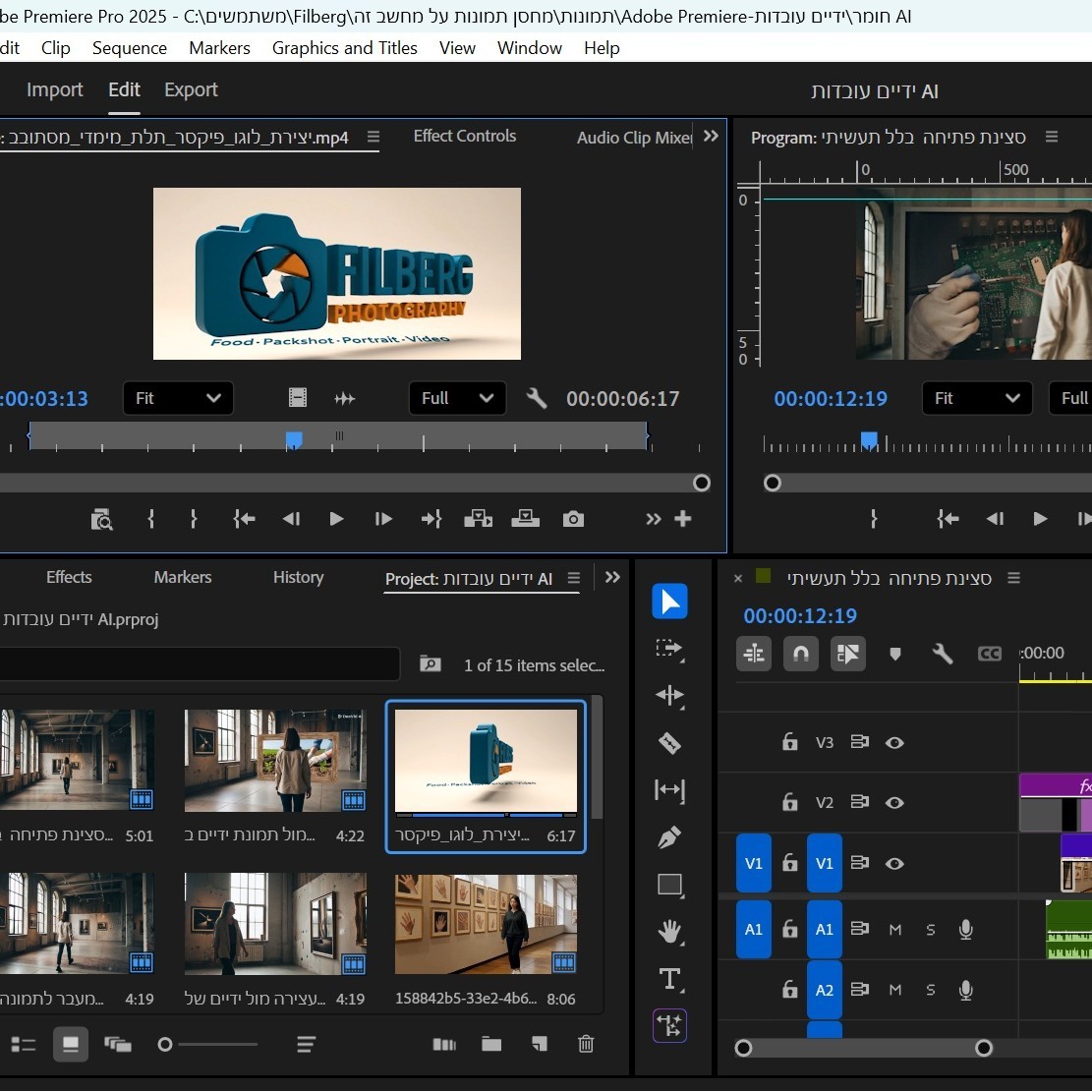Toggle V1 track output eye
Viewport: 1092px width, 1092px height.
tap(894, 864)
